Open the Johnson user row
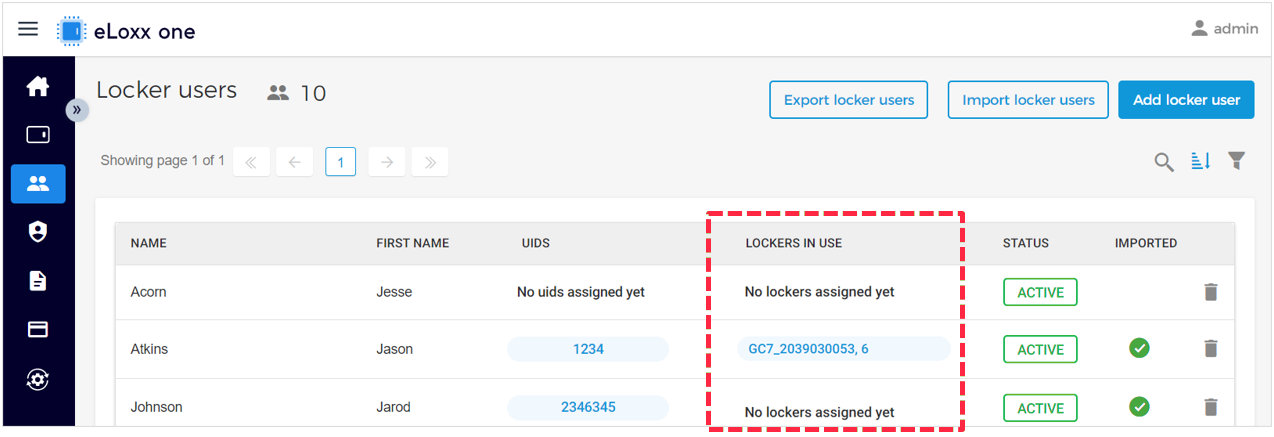This screenshot has height=437, width=1274. click(675, 405)
